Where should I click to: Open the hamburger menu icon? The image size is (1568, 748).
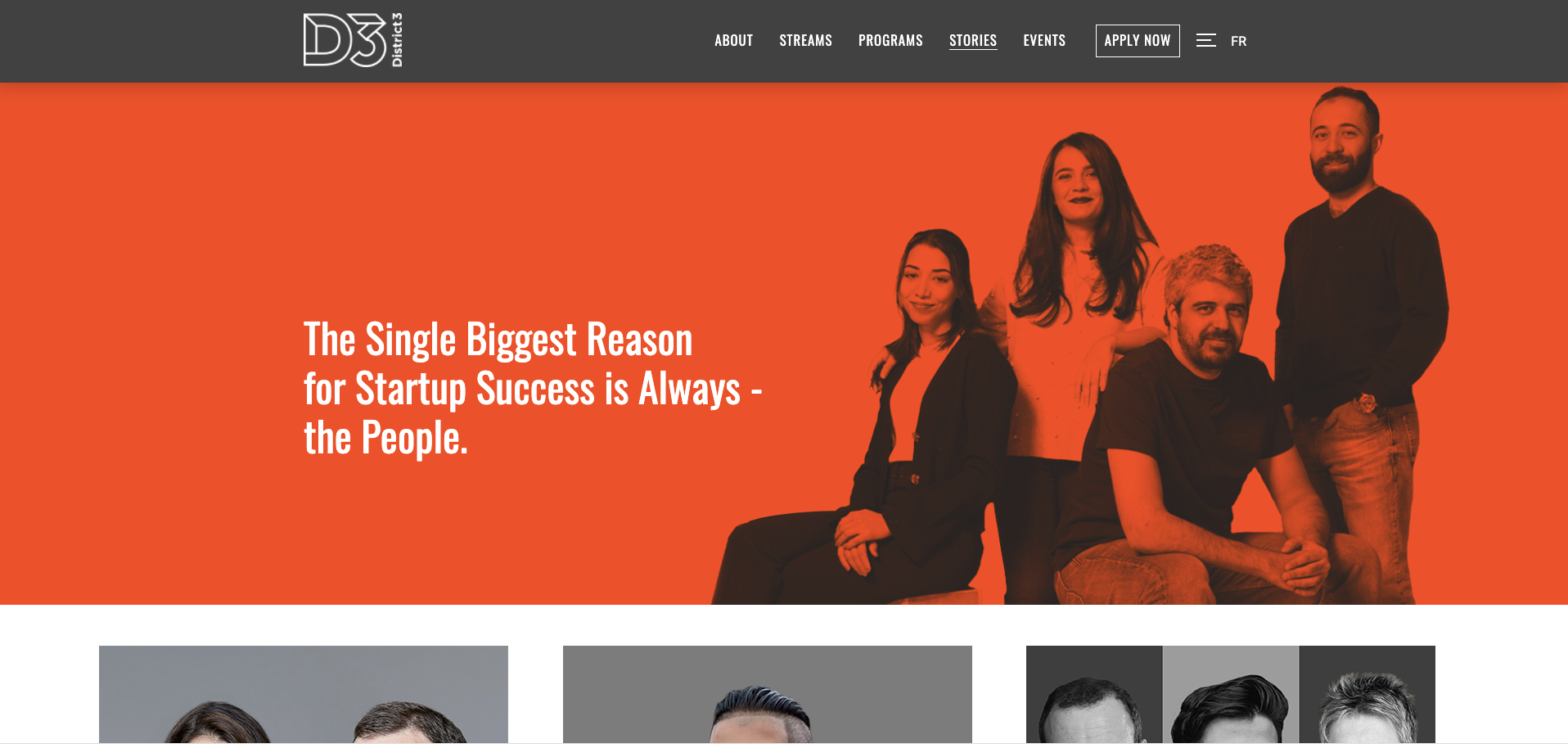(x=1205, y=40)
